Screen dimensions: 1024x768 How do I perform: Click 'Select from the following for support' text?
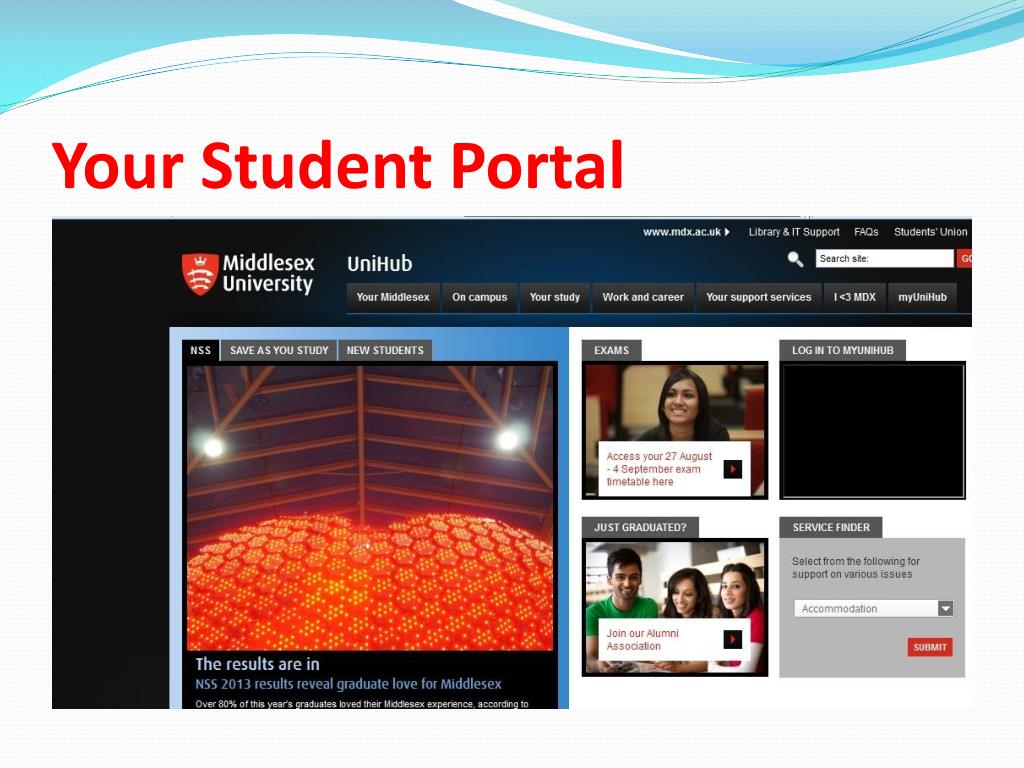tap(856, 568)
